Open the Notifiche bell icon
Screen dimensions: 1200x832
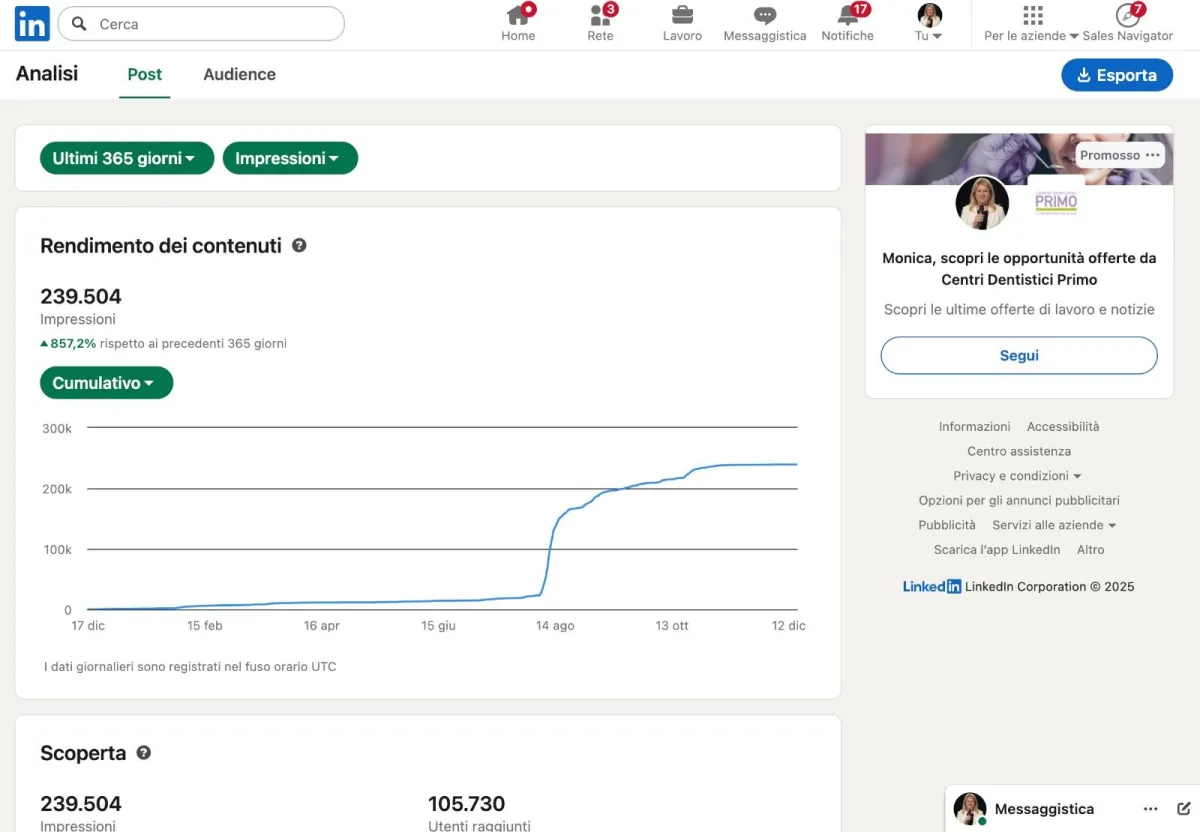point(848,16)
